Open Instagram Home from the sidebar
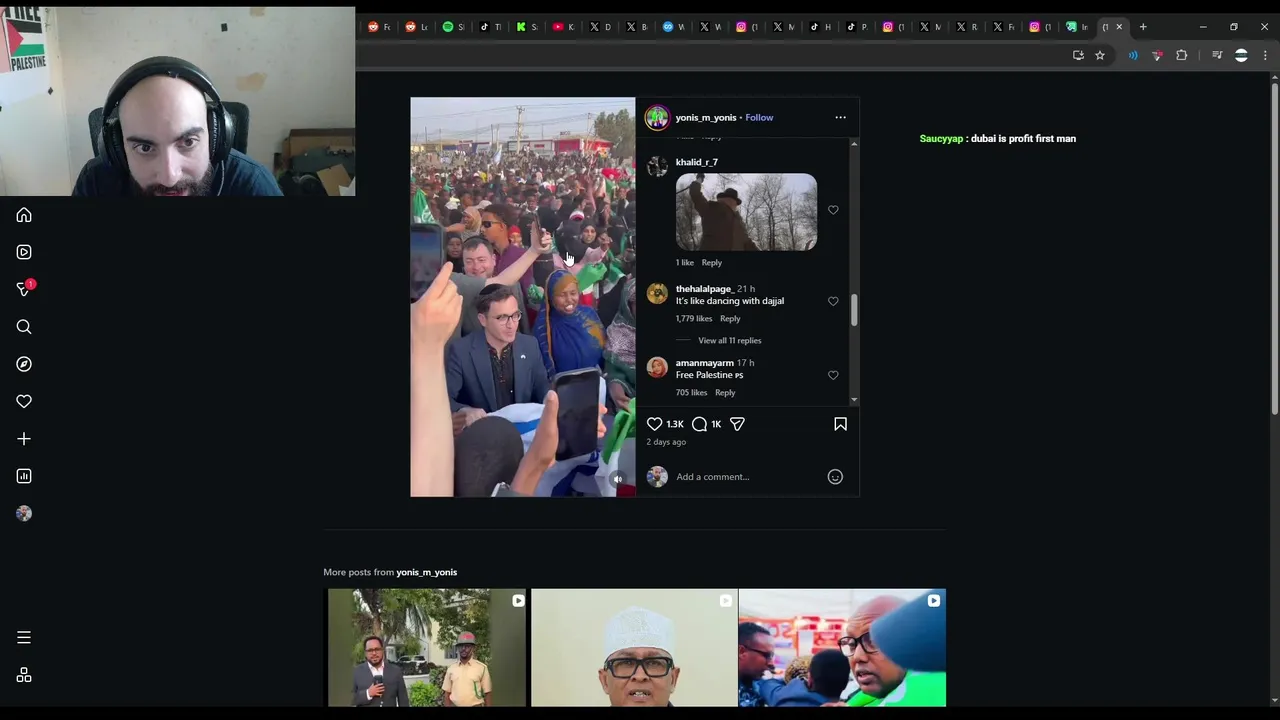The image size is (1280, 720). [x=24, y=215]
